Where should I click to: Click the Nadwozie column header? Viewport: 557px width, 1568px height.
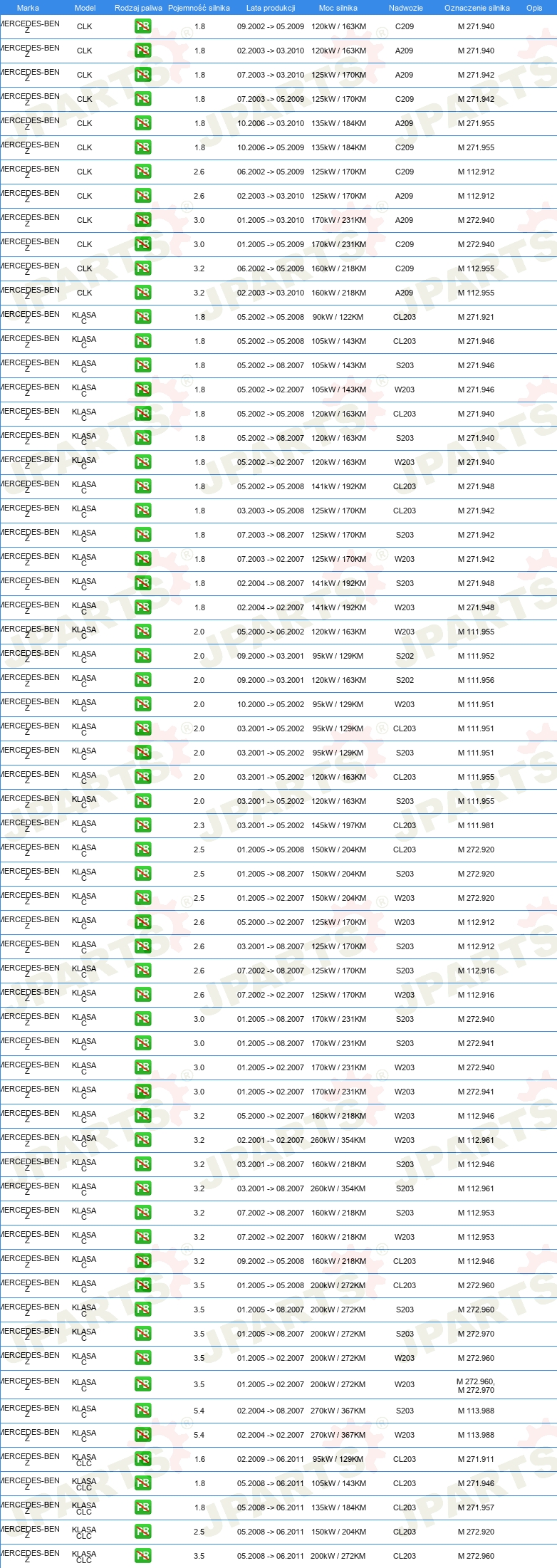[406, 8]
